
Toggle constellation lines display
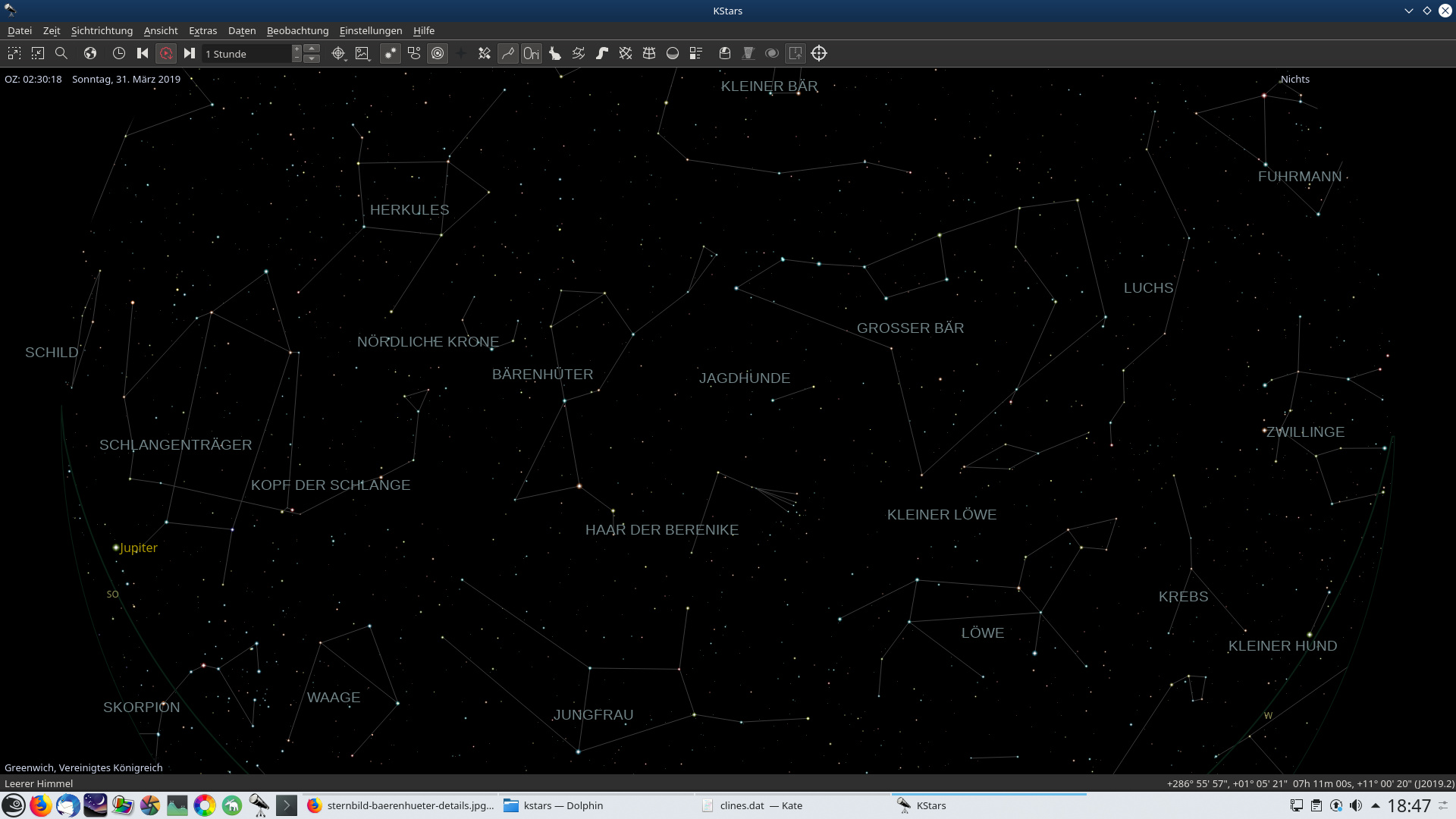pos(508,53)
